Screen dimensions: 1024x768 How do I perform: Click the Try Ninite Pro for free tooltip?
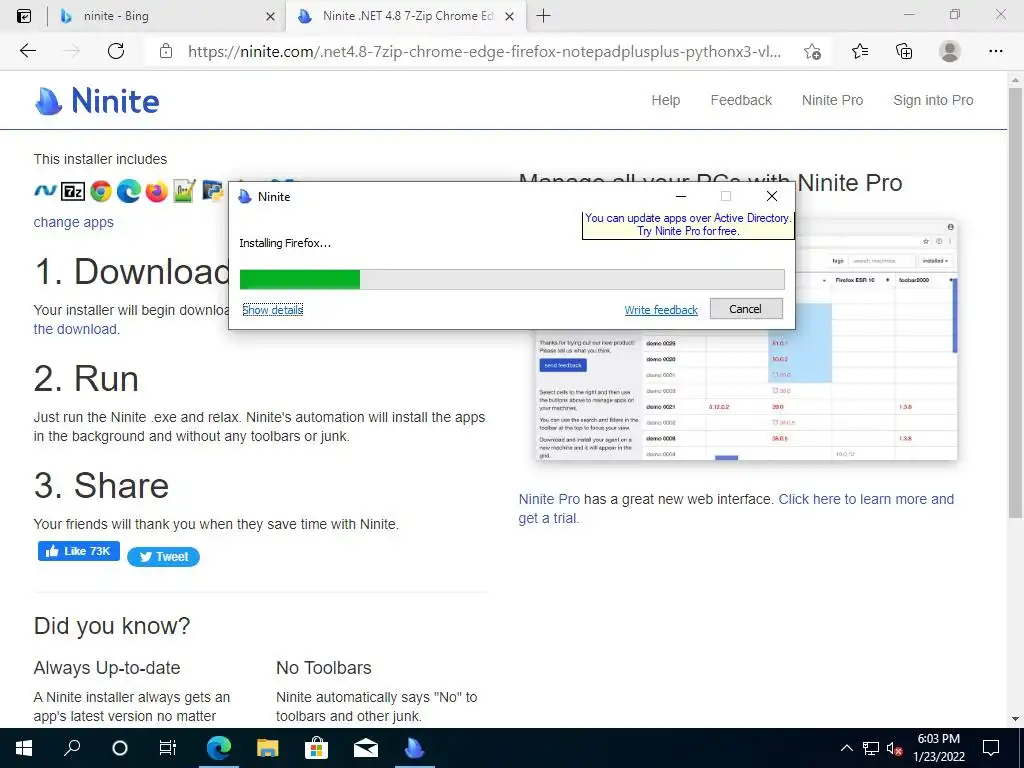[688, 225]
